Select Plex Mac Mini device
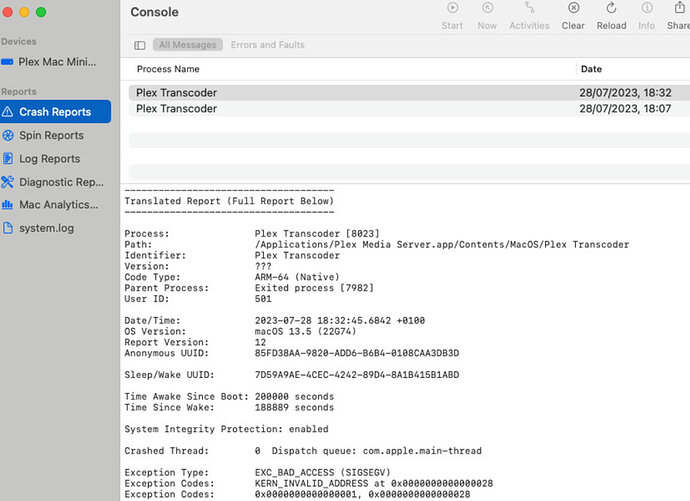Image resolution: width=690 pixels, height=501 pixels. 55,62
